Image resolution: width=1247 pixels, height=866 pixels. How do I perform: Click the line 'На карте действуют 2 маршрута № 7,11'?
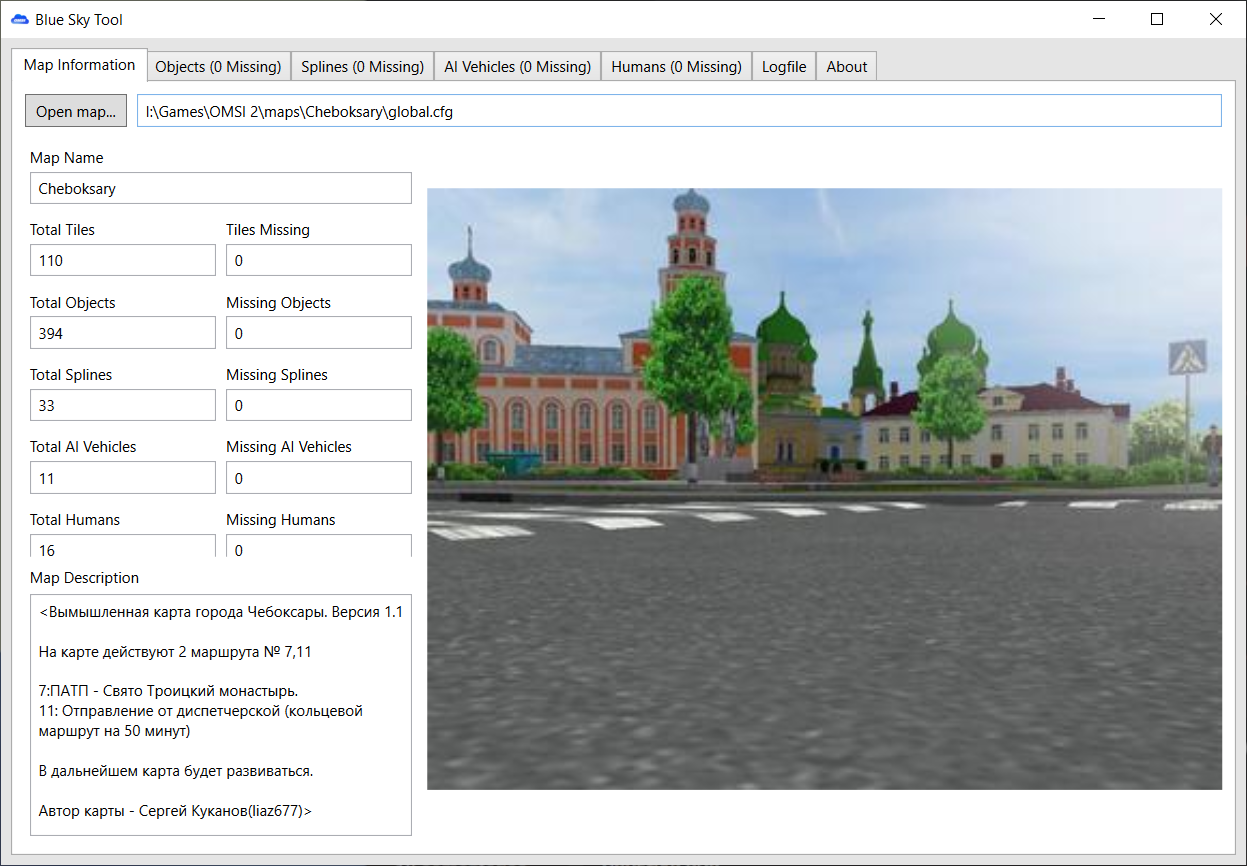click(x=176, y=651)
